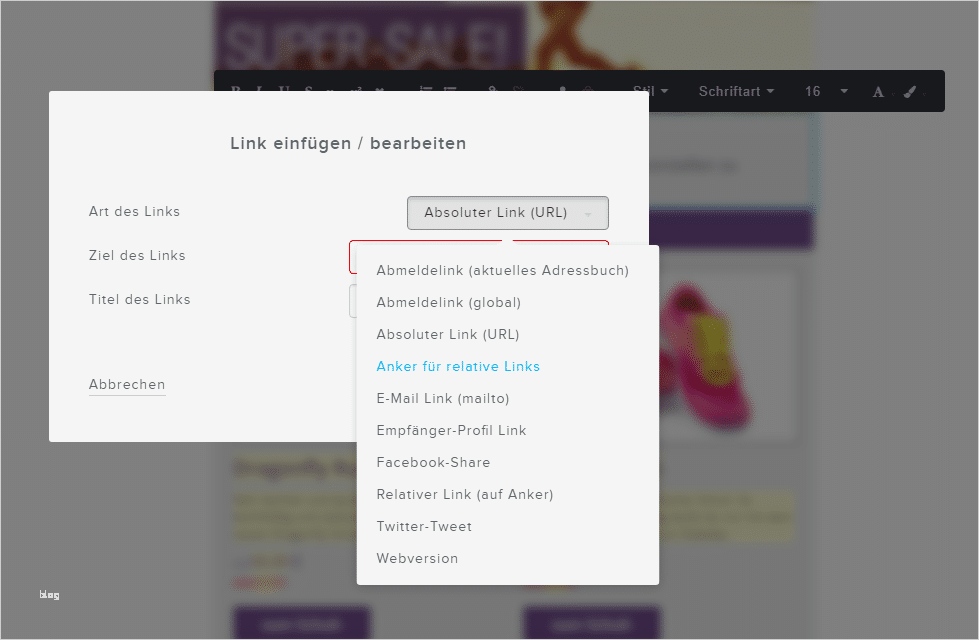Select Absoluter Link (URL) in the list
This screenshot has width=979, height=640.
448,334
